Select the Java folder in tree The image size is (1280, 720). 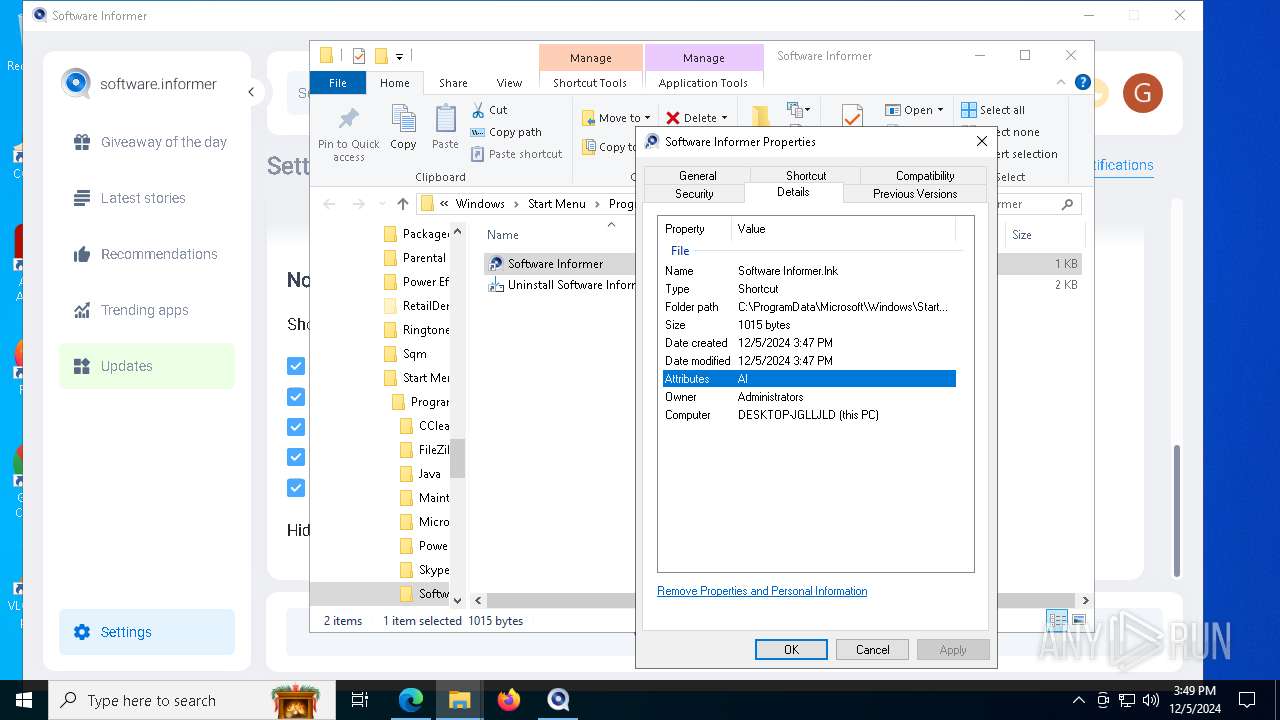click(x=421, y=474)
